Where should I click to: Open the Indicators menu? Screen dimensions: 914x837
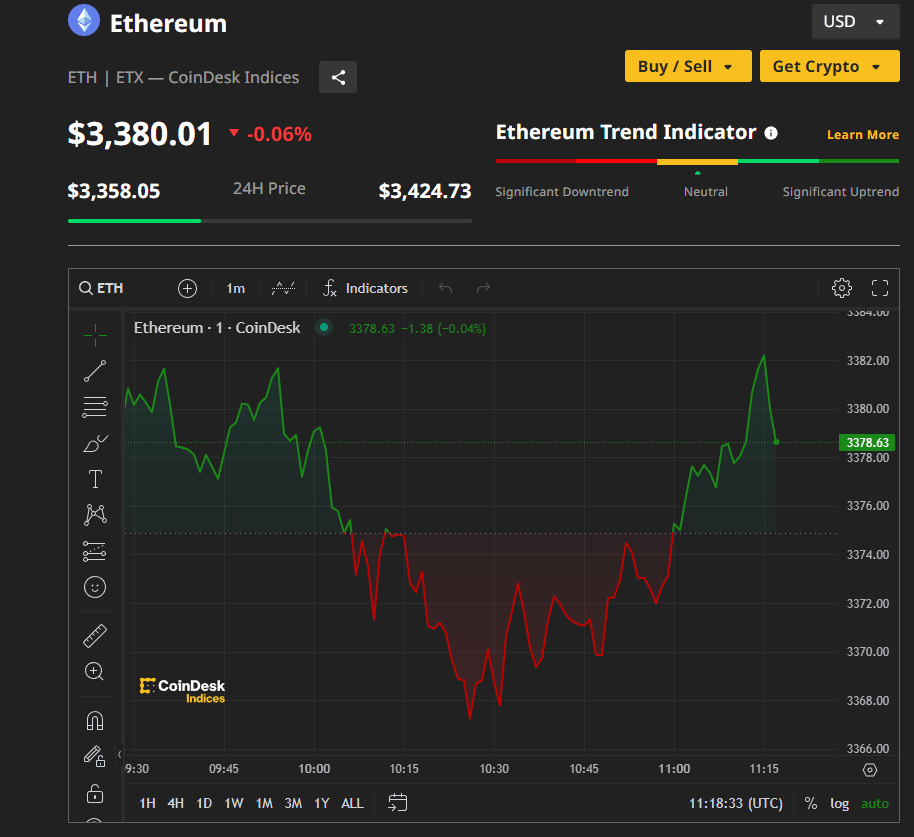pos(365,288)
